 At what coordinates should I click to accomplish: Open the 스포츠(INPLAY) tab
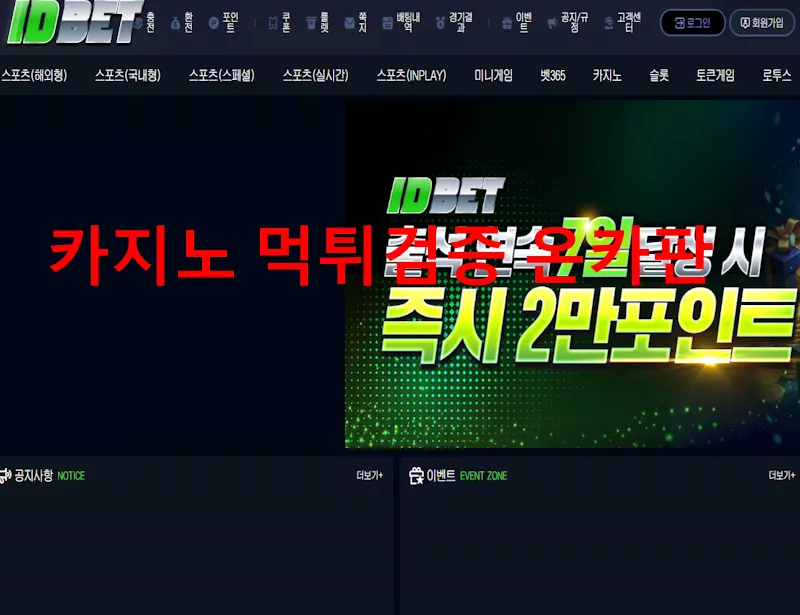[411, 76]
